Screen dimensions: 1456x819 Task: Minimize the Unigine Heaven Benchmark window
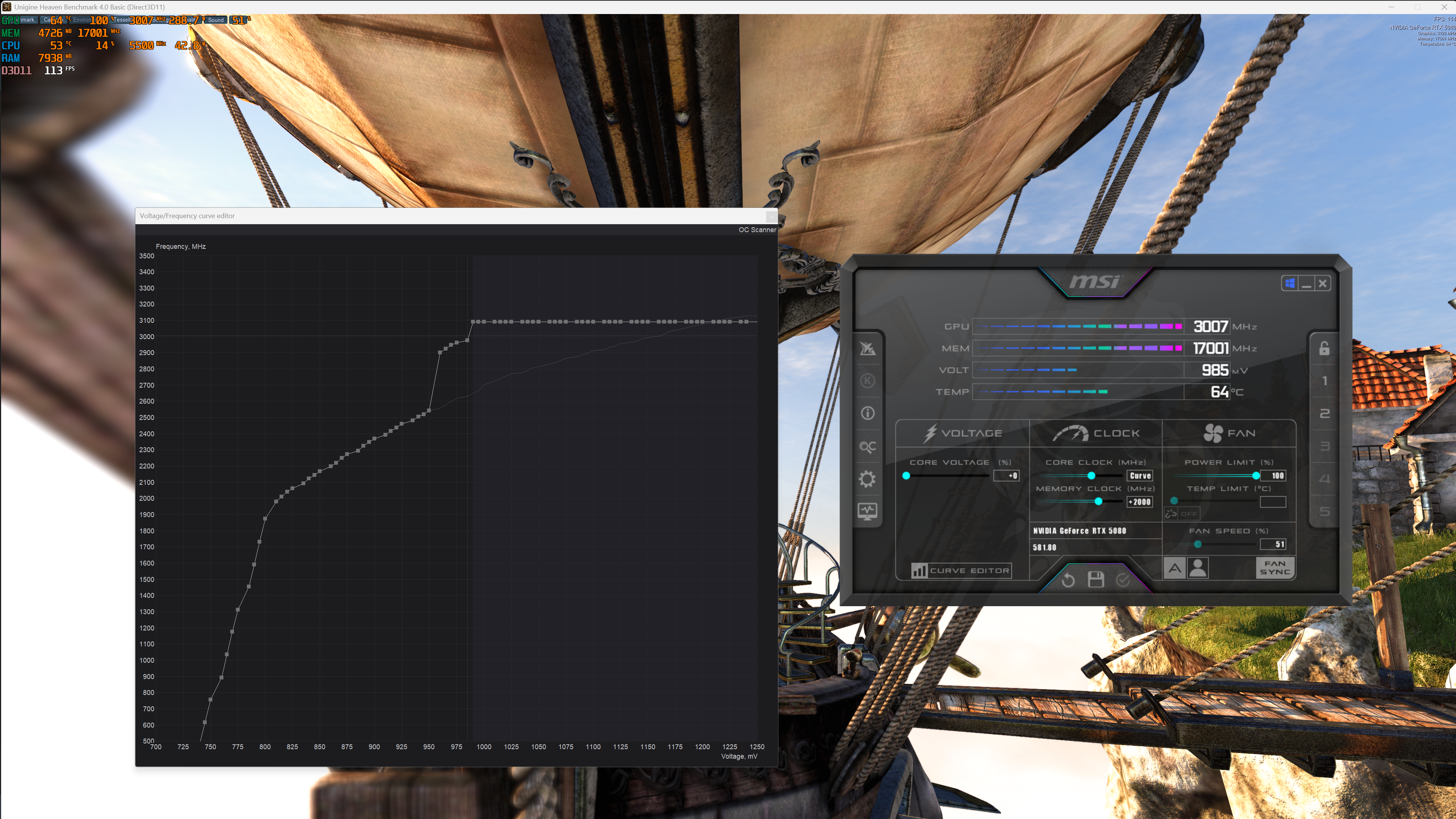(1391, 7)
